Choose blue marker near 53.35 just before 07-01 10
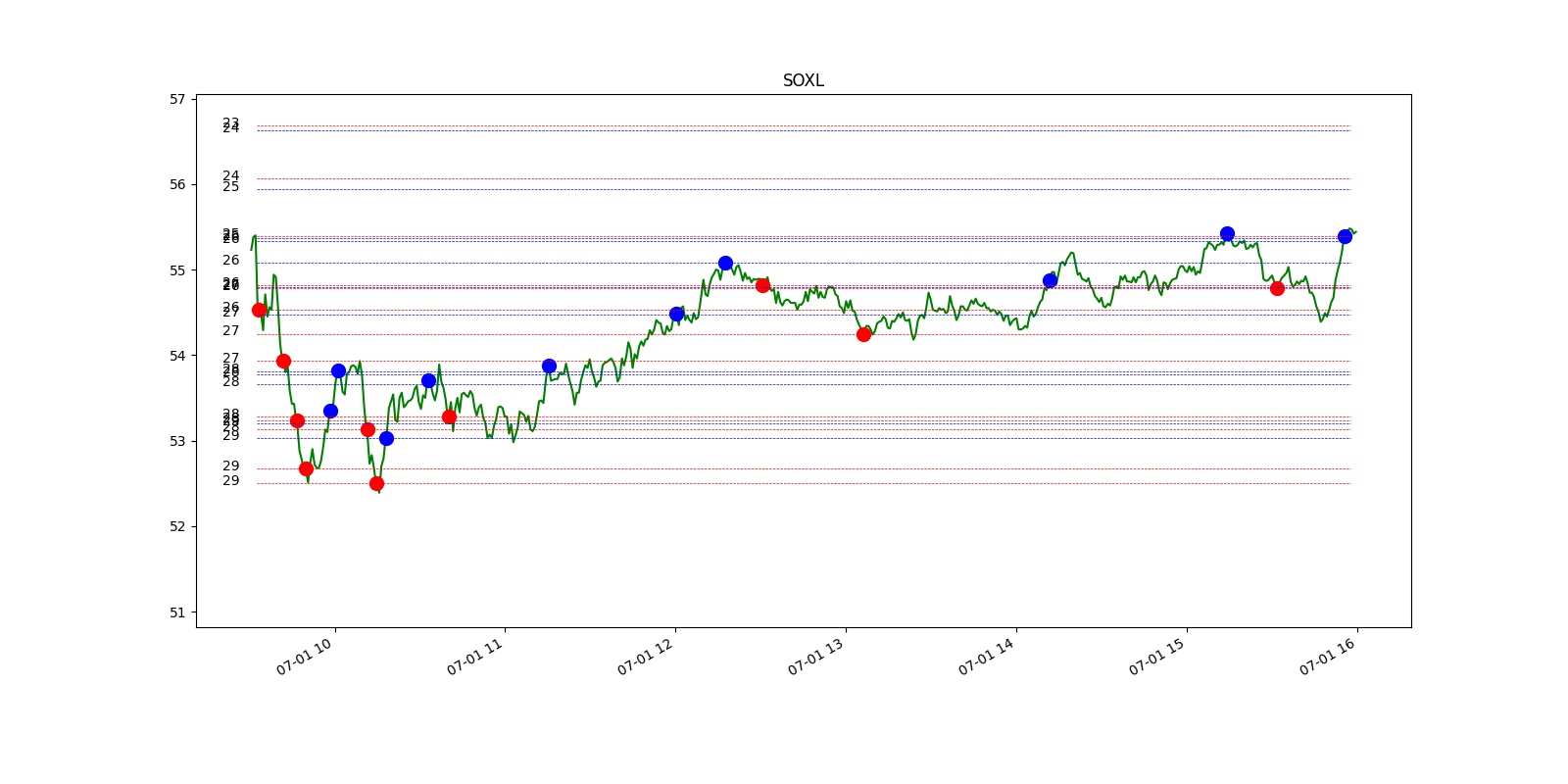The height and width of the screenshot is (784, 1568). coord(330,411)
